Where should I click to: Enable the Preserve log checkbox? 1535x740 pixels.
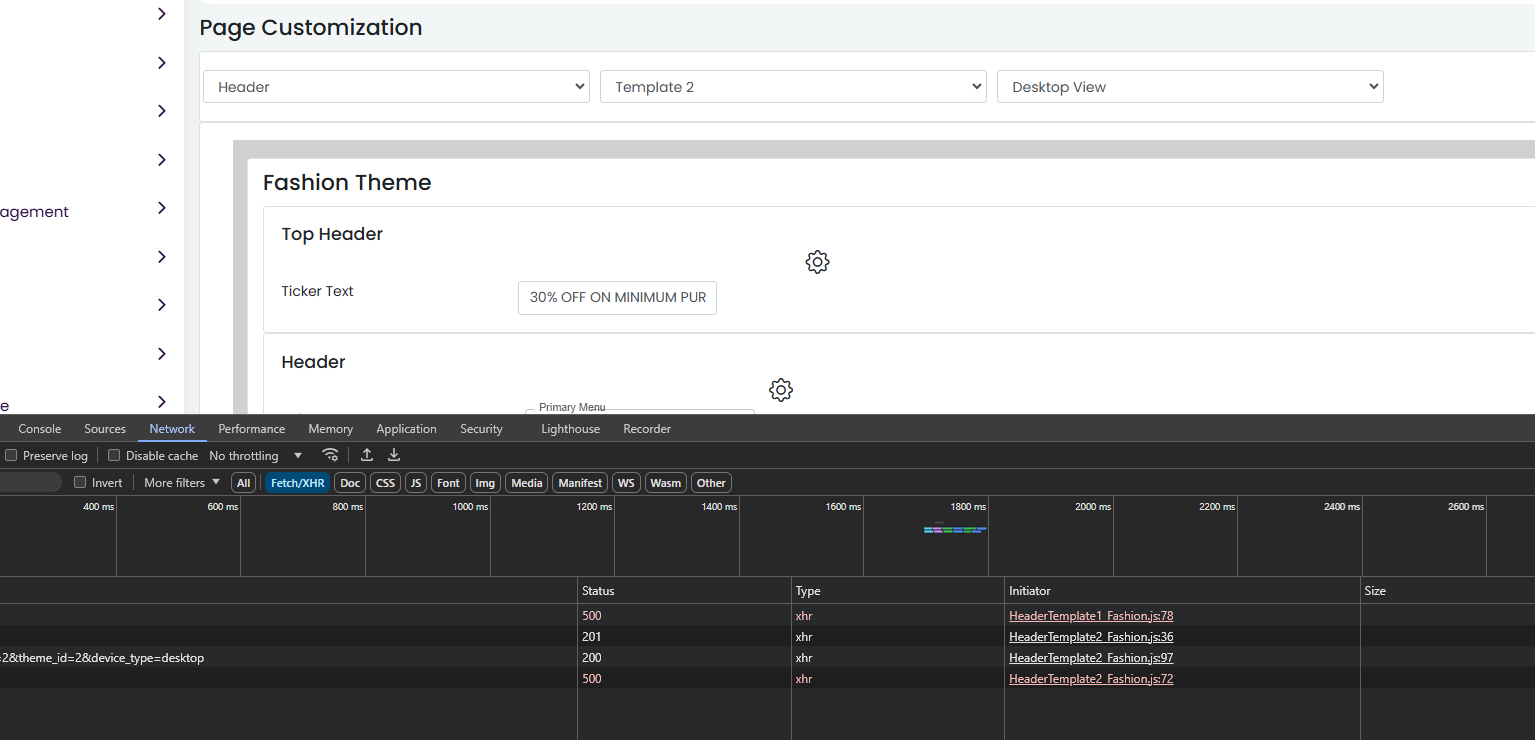pyautogui.click(x=11, y=456)
